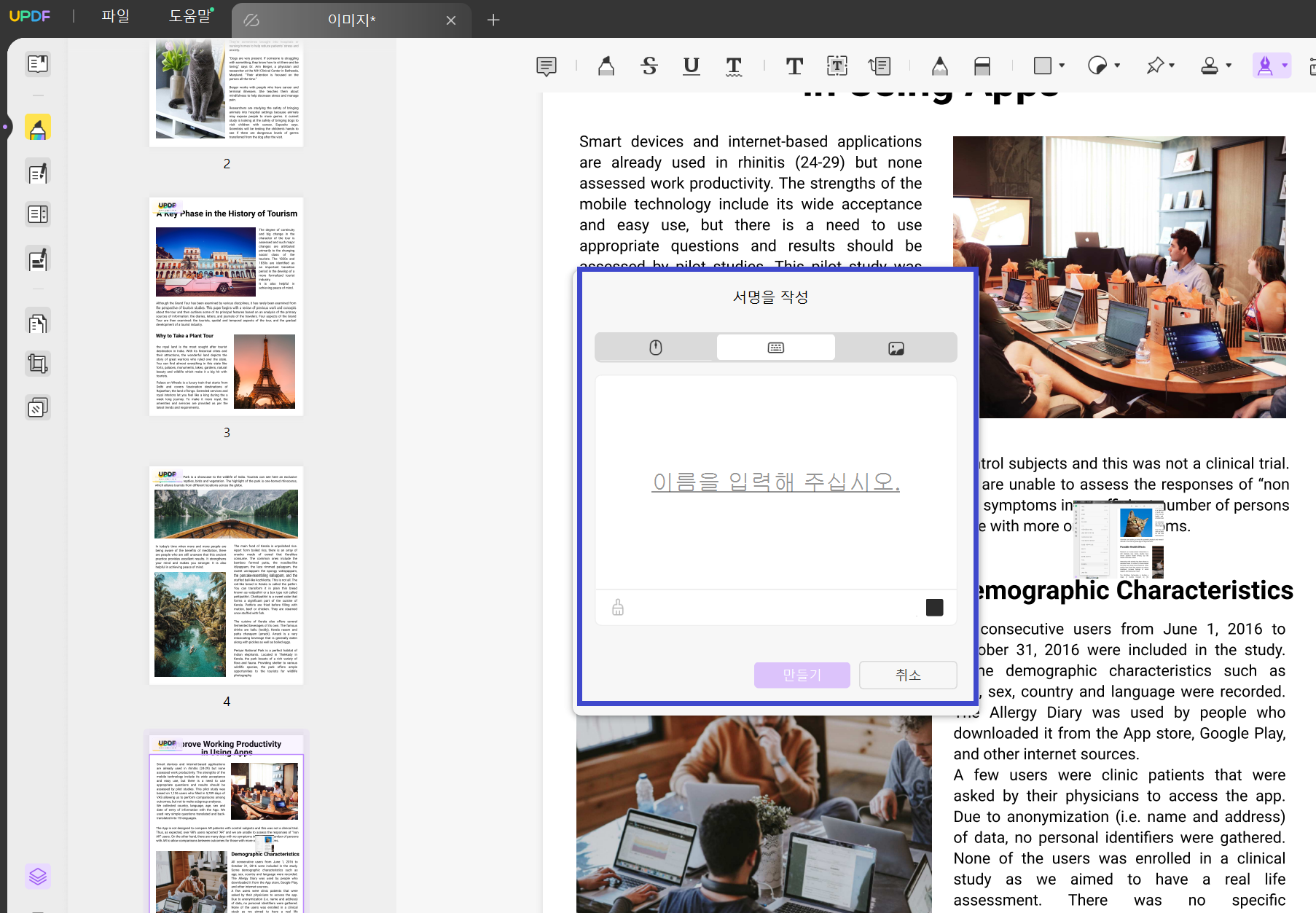The width and height of the screenshot is (1316, 913).
Task: Open the black signature color swatch
Action: pos(934,608)
